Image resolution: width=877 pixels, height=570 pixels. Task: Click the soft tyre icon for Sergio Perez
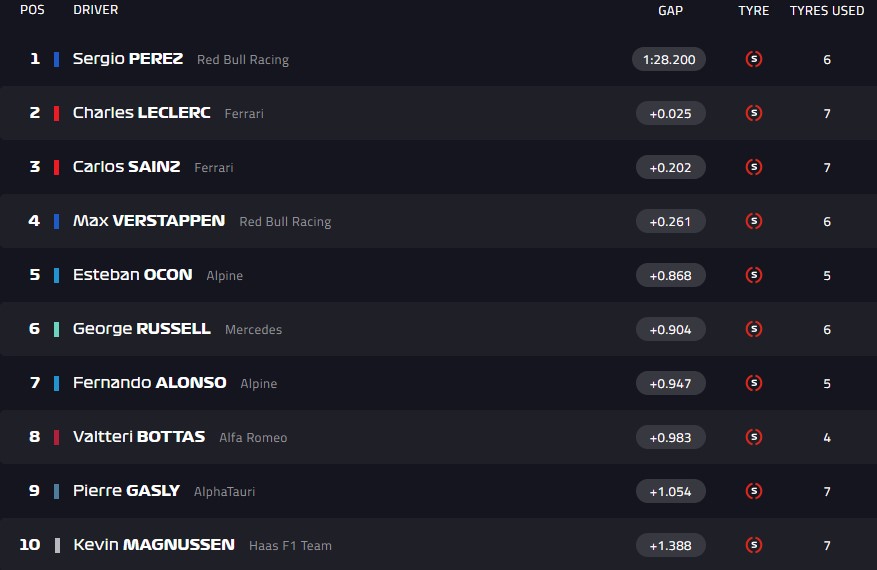click(754, 59)
